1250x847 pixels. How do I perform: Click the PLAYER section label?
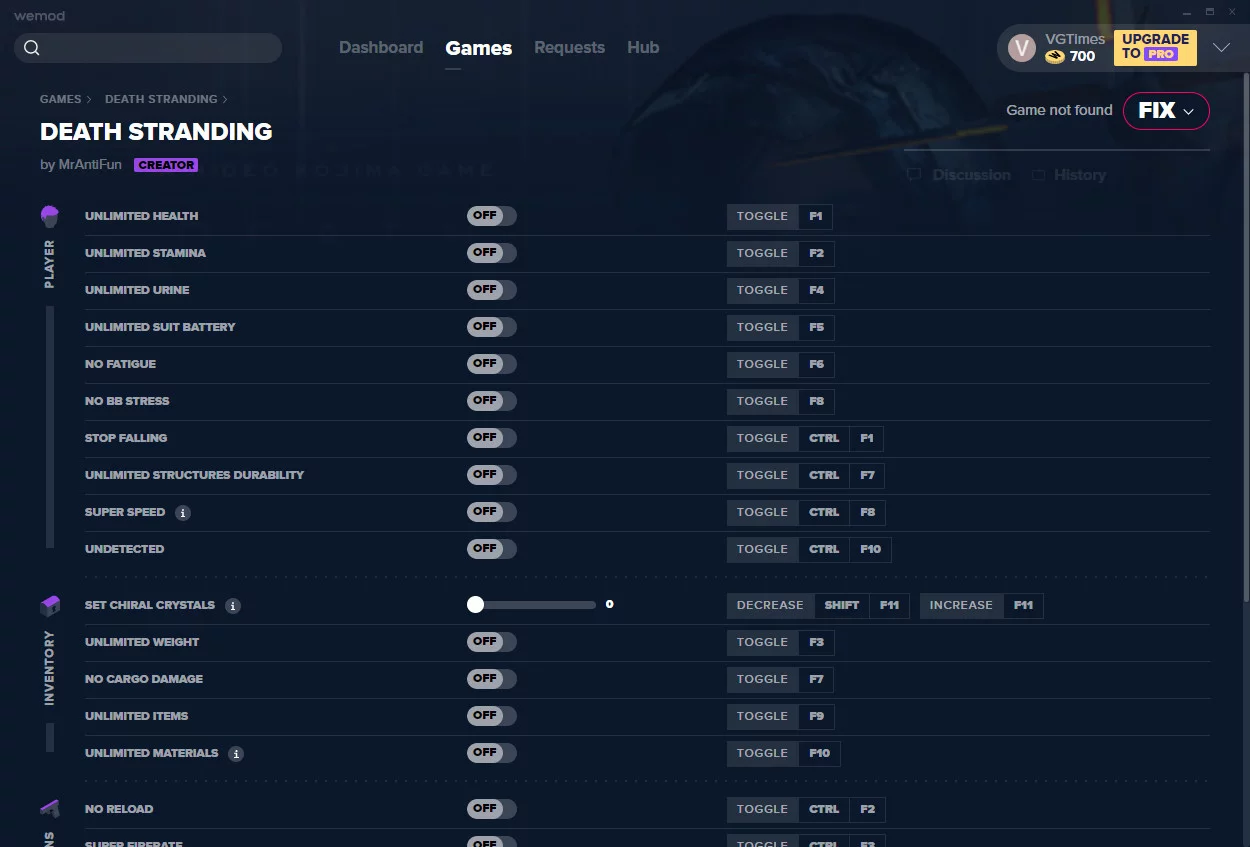50,264
